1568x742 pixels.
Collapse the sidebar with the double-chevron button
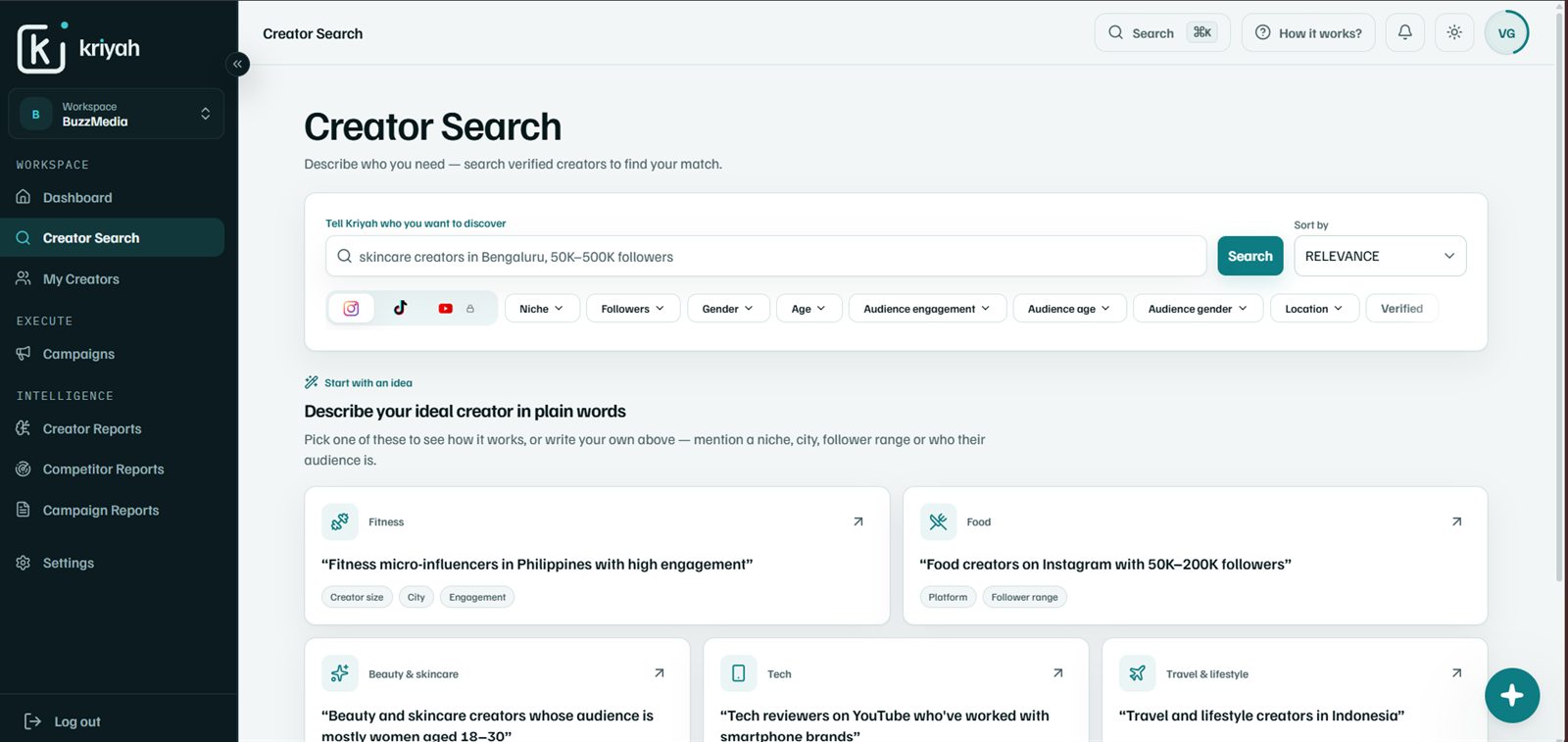tap(237, 65)
